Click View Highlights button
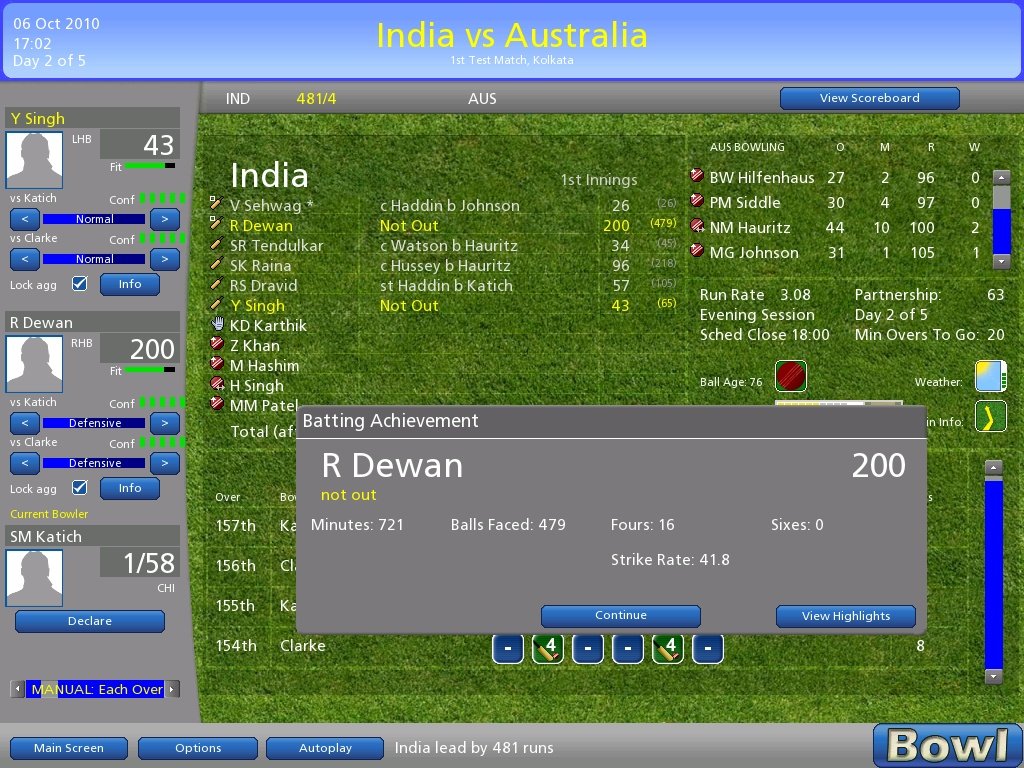Screen dimensions: 1024x768 click(x=846, y=616)
